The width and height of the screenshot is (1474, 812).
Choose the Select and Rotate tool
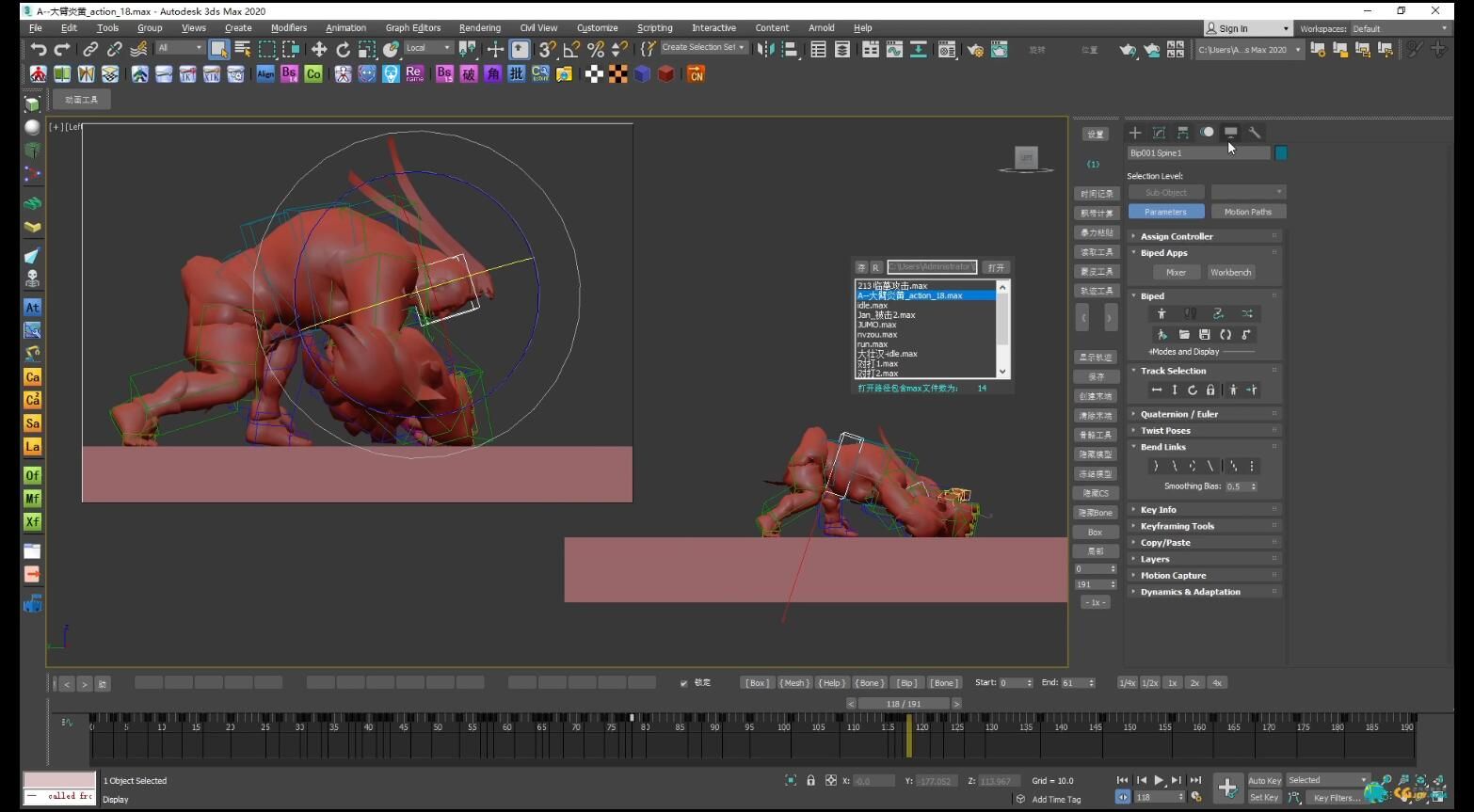click(x=344, y=49)
